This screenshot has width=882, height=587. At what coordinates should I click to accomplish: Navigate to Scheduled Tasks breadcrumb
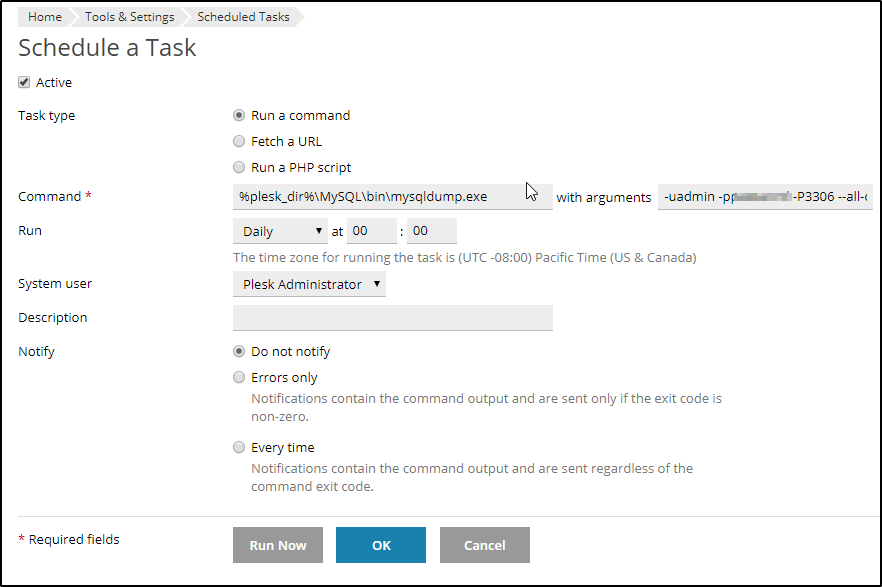243,17
